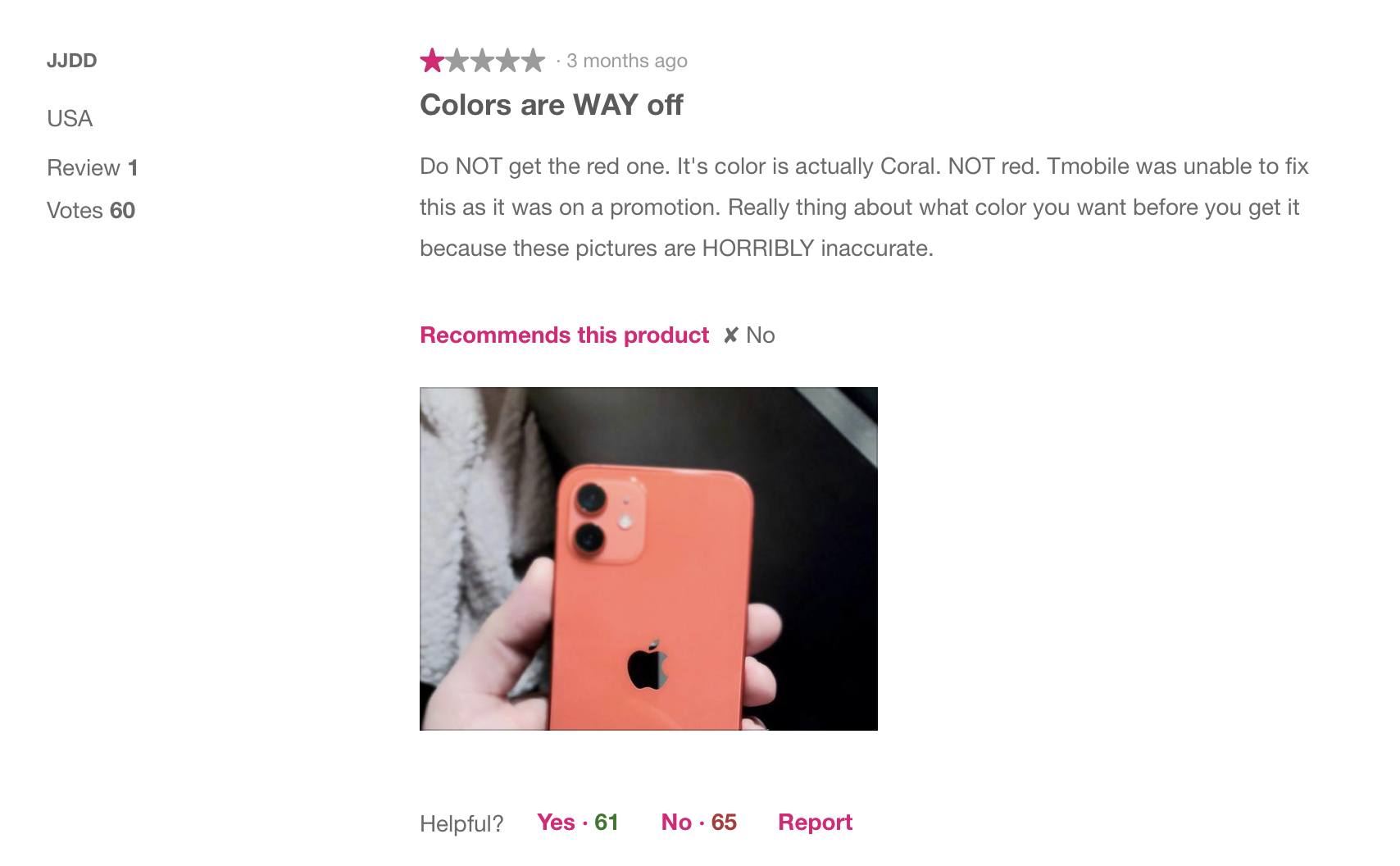Click the 3 months ago timestamp

627,61
